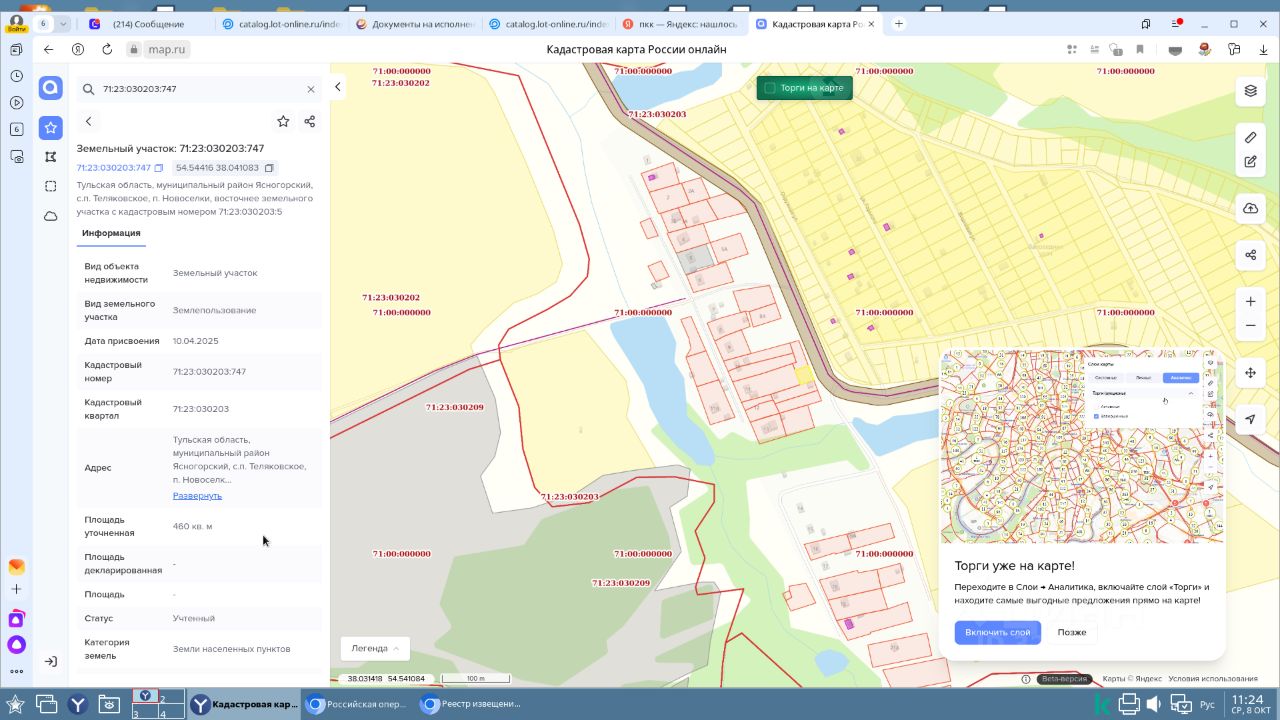
Task: Enable the 'Торги на карте' checkbox
Action: tap(770, 88)
